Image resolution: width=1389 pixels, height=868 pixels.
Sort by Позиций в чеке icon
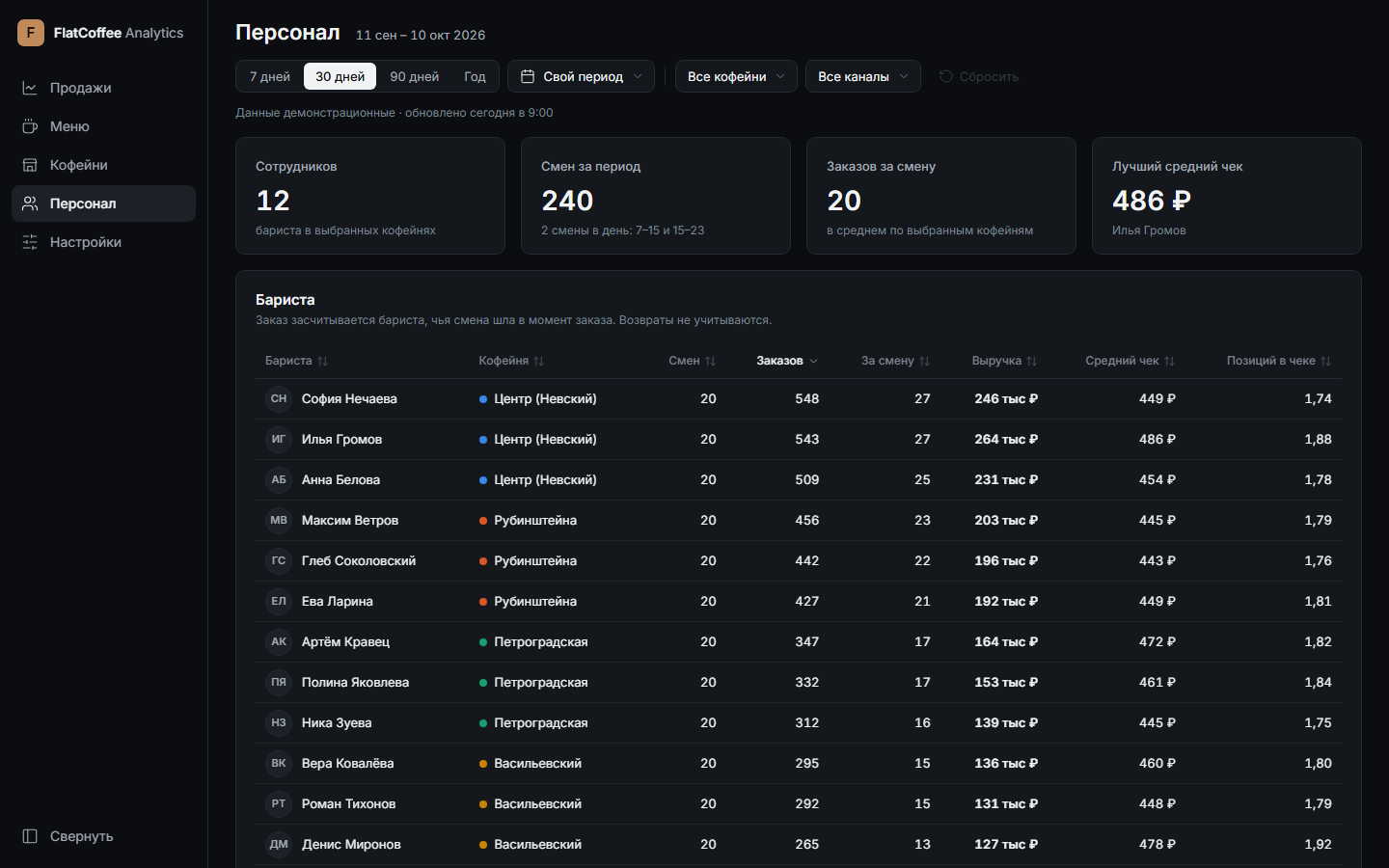1326,361
